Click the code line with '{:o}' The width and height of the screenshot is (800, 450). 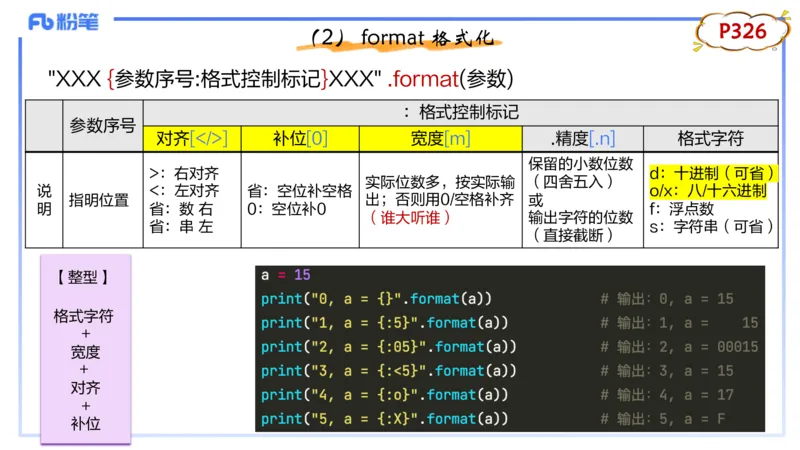click(384, 394)
